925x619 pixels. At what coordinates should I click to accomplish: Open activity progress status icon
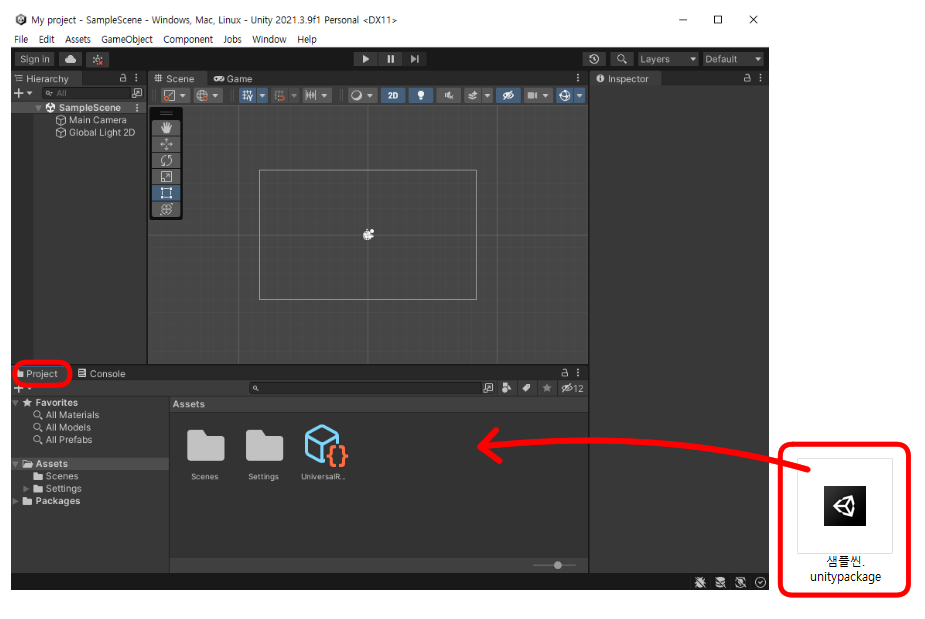click(760, 582)
